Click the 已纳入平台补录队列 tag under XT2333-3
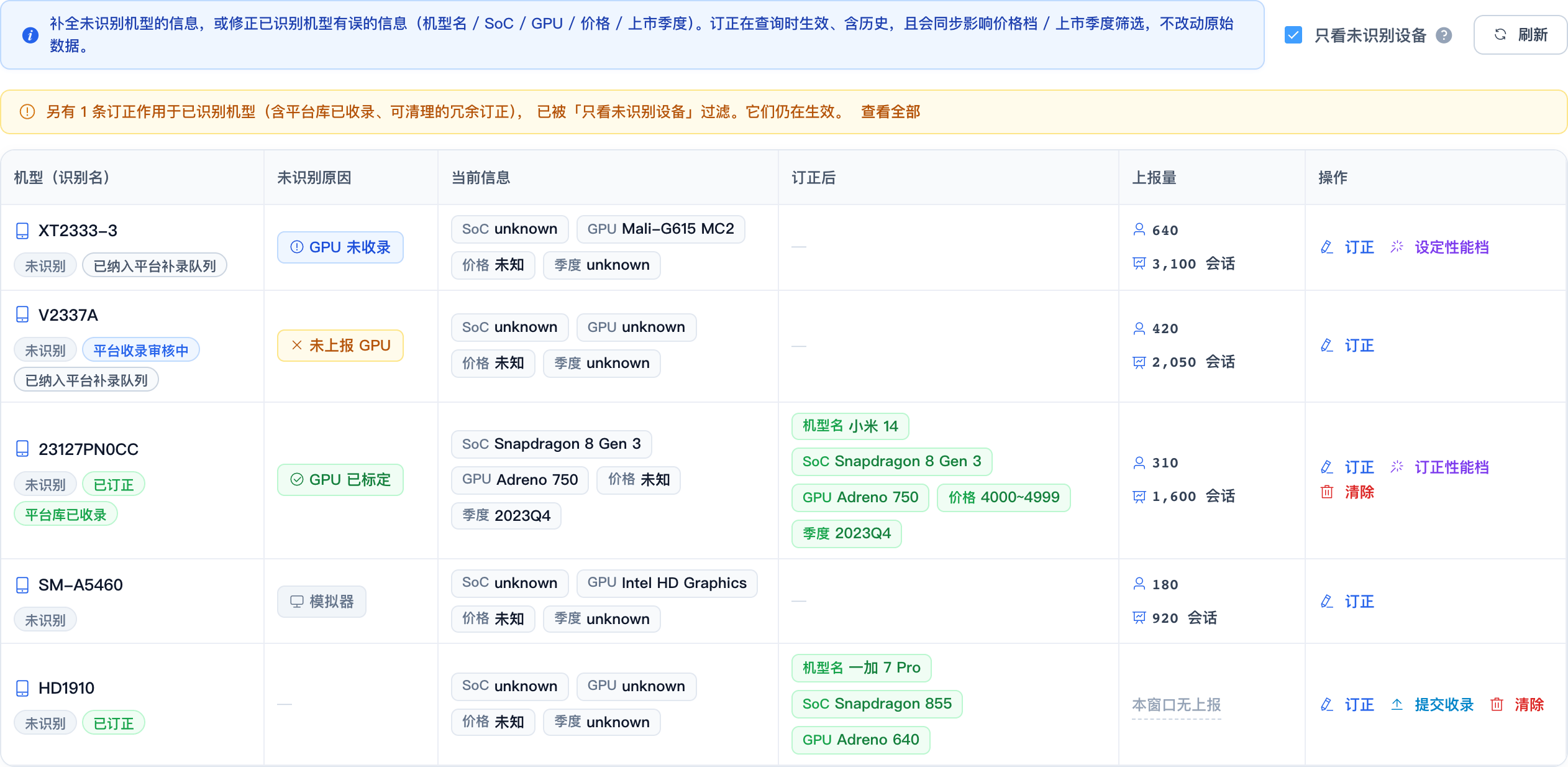Screen dimensions: 1568x767 [155, 265]
